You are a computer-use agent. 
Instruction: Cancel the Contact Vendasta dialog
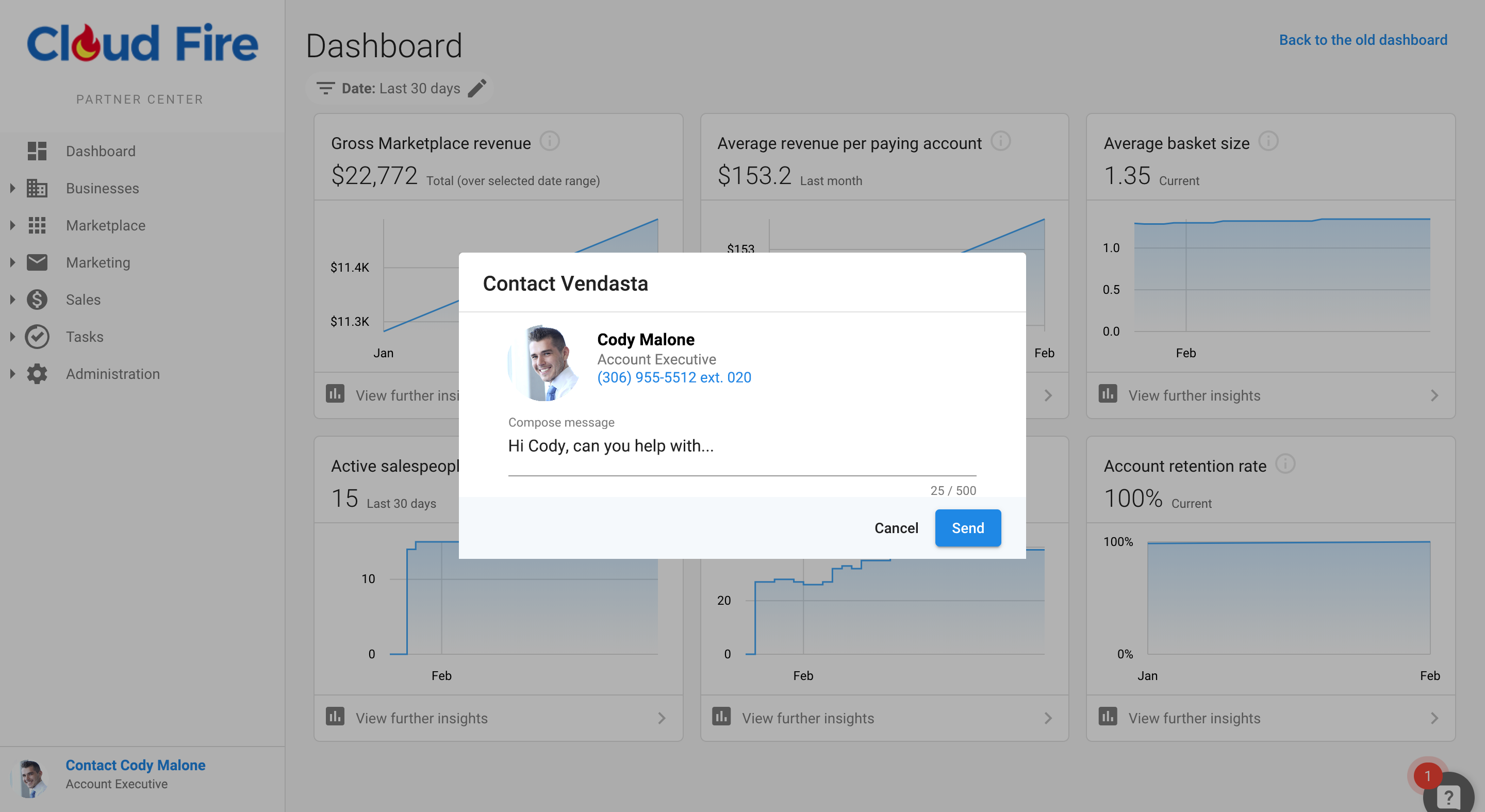(896, 528)
